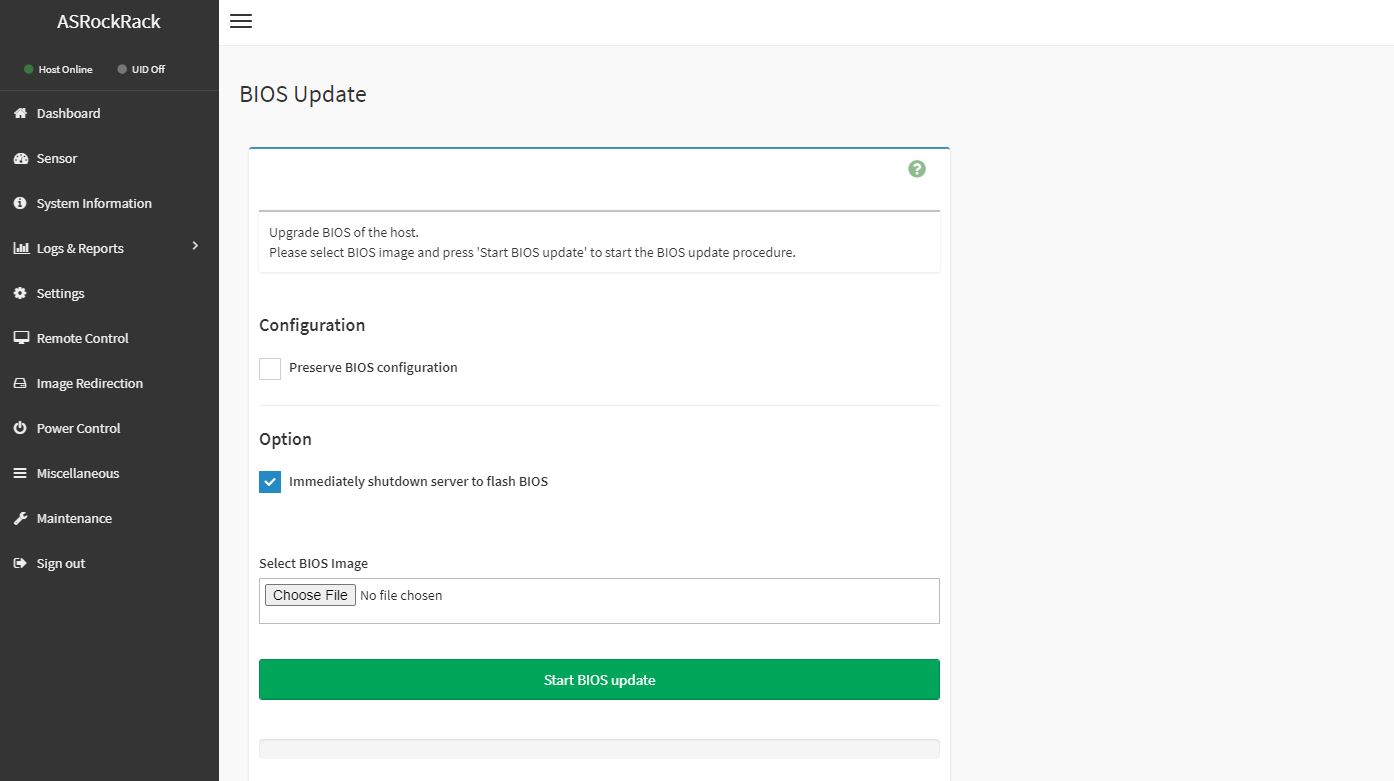Click the Settings gear icon
Viewport: 1394px width, 781px height.
[20, 294]
